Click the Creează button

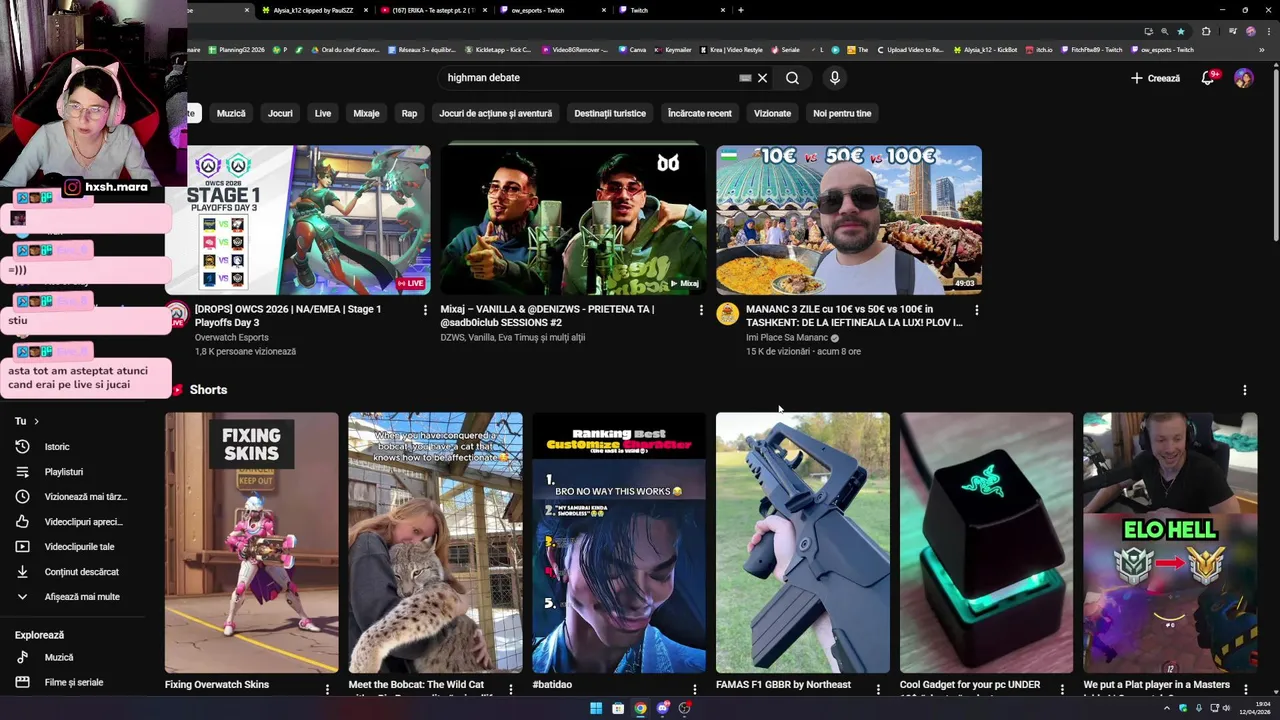1155,78
